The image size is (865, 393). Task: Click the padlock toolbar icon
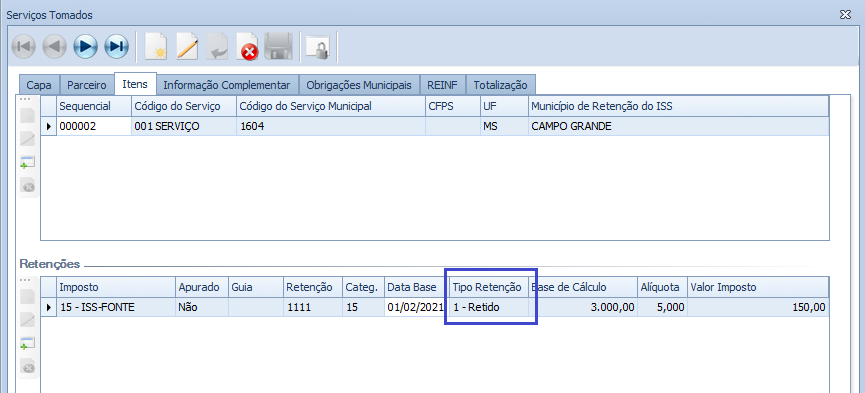pos(318,46)
